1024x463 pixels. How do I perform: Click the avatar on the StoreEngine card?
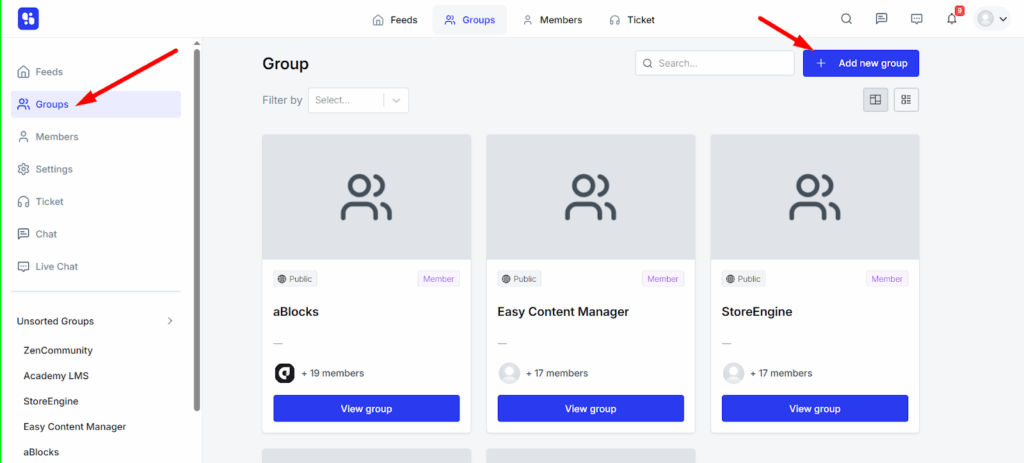[733, 374]
